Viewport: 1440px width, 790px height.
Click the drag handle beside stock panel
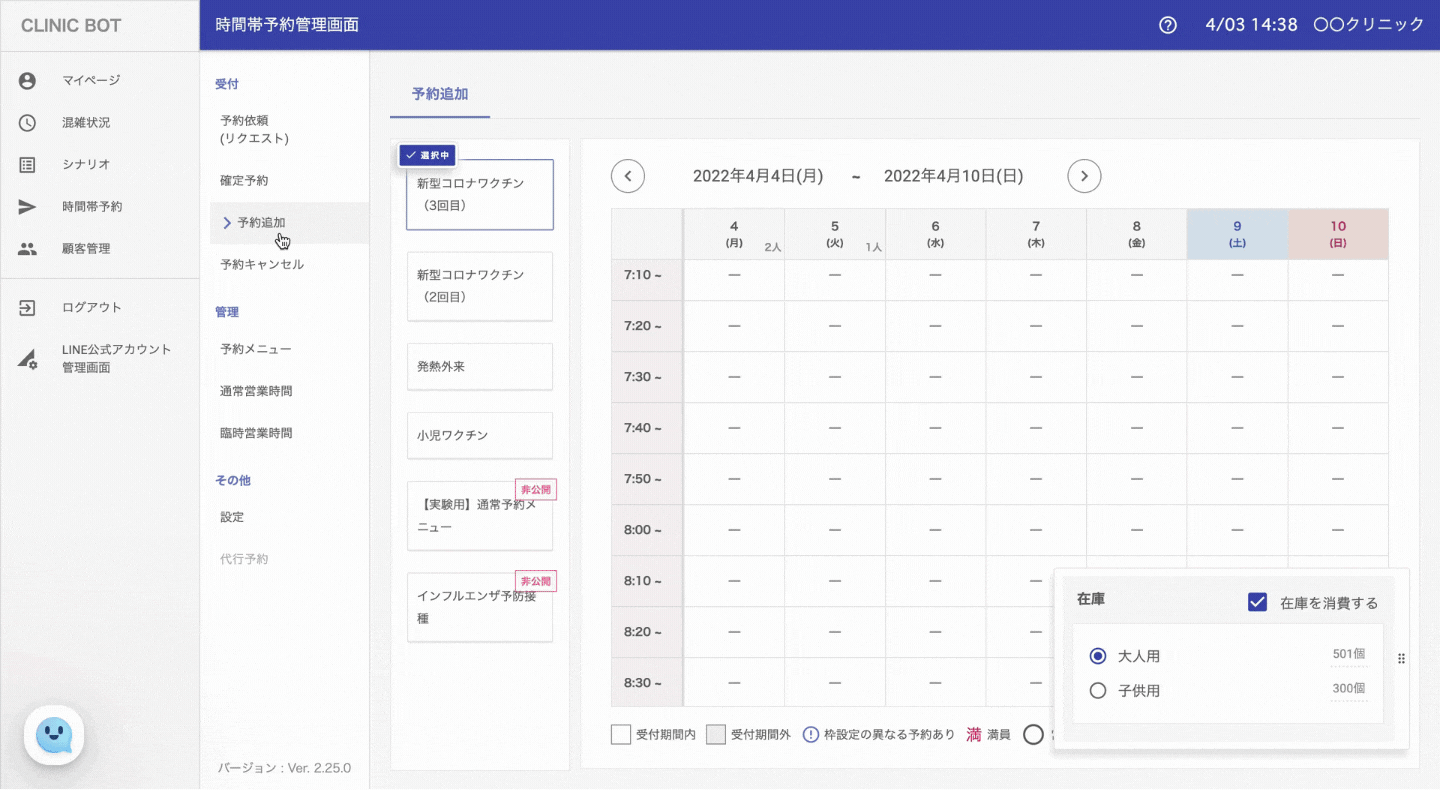pos(1401,659)
